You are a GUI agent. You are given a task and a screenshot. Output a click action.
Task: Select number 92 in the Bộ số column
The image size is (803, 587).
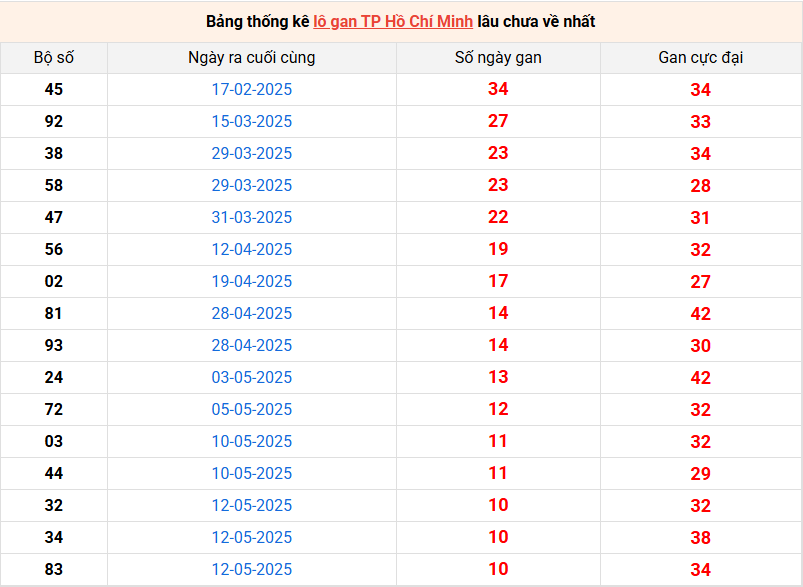click(54, 122)
